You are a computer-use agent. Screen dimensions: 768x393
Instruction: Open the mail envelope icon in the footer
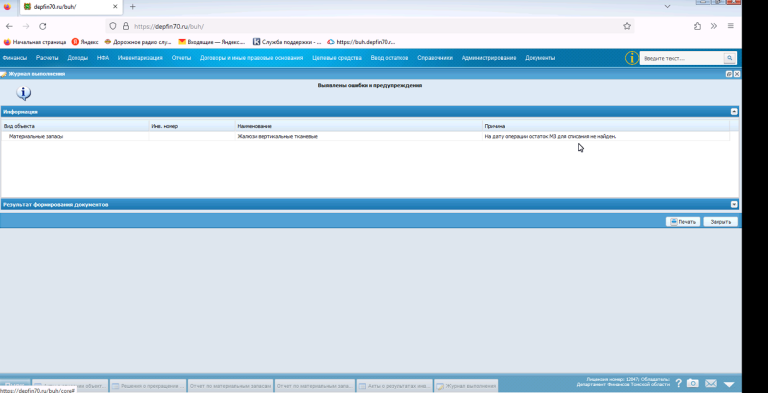pos(711,384)
